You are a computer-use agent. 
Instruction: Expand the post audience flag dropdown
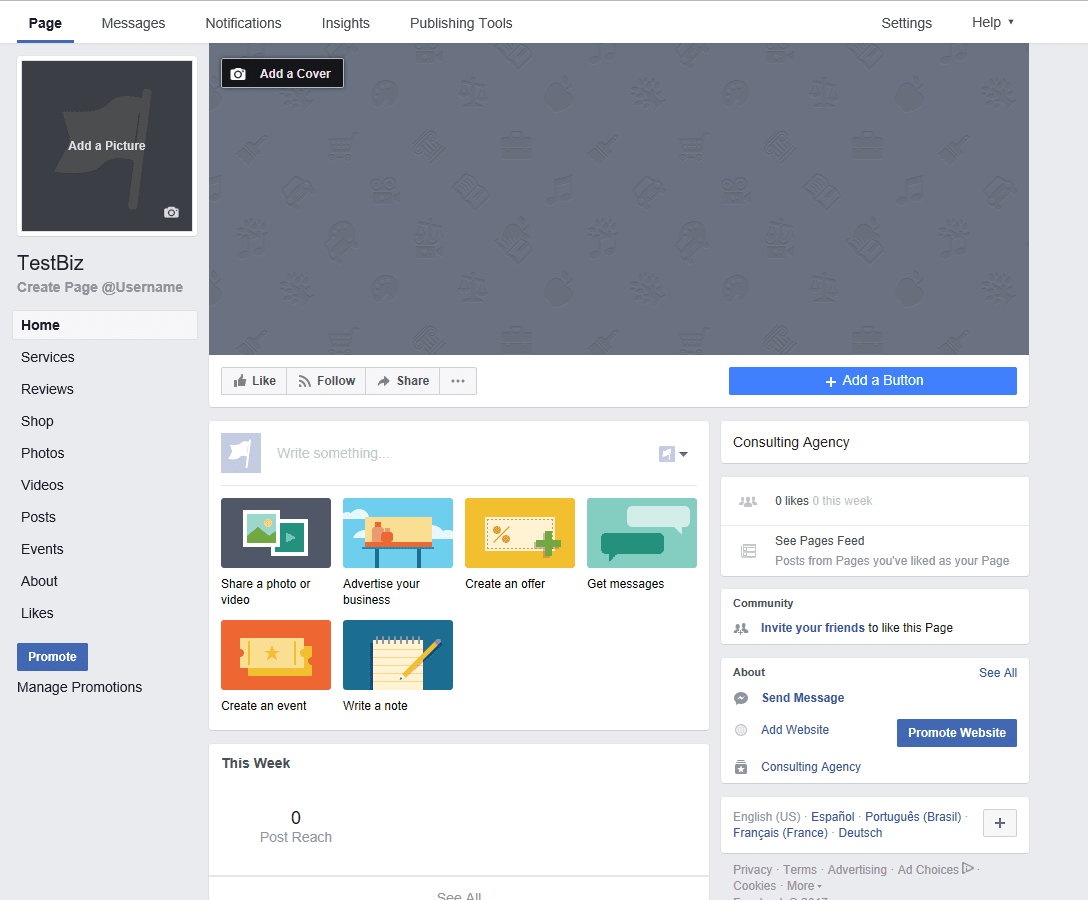(673, 454)
